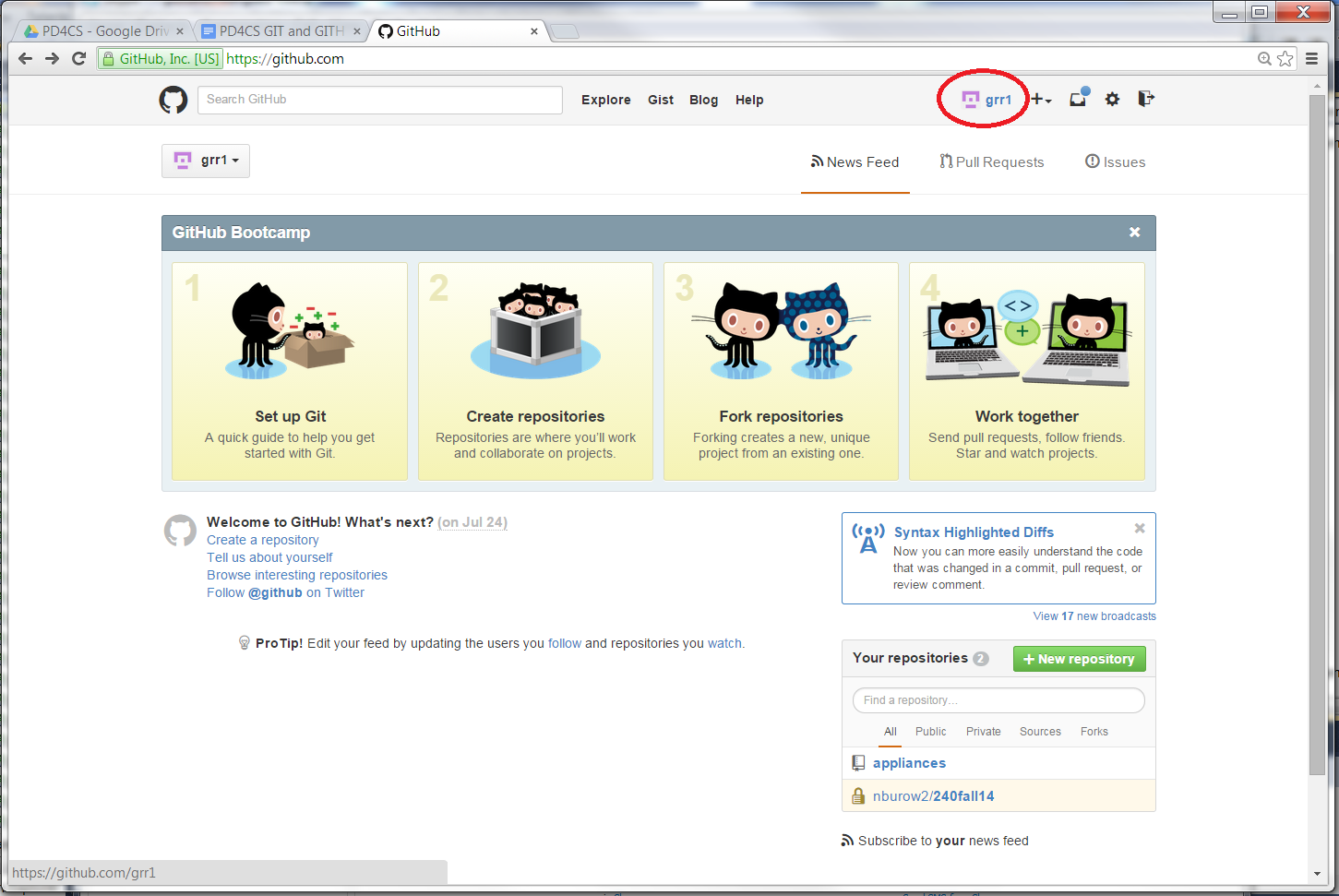
Task: Subscribe to your news feed link
Action: click(x=935, y=841)
